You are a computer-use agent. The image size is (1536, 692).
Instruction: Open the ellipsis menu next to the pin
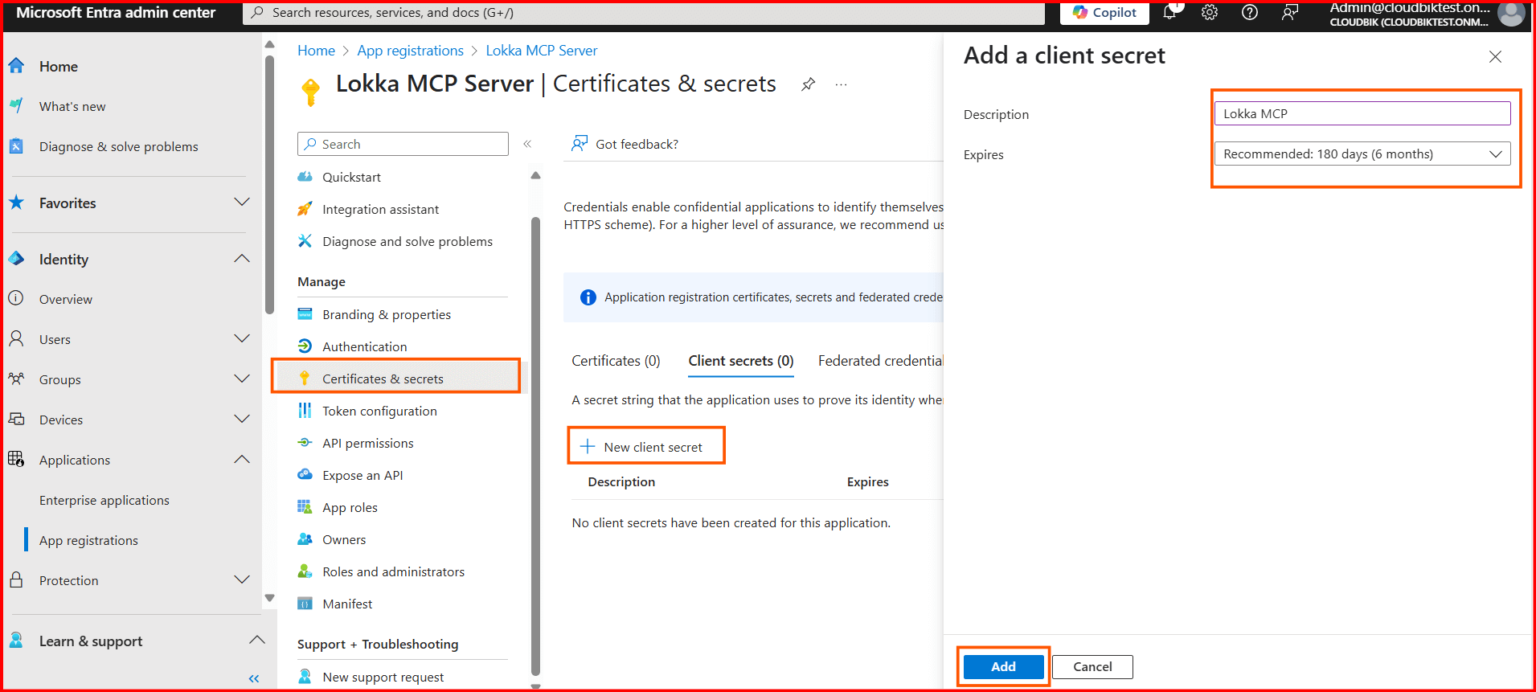(841, 84)
